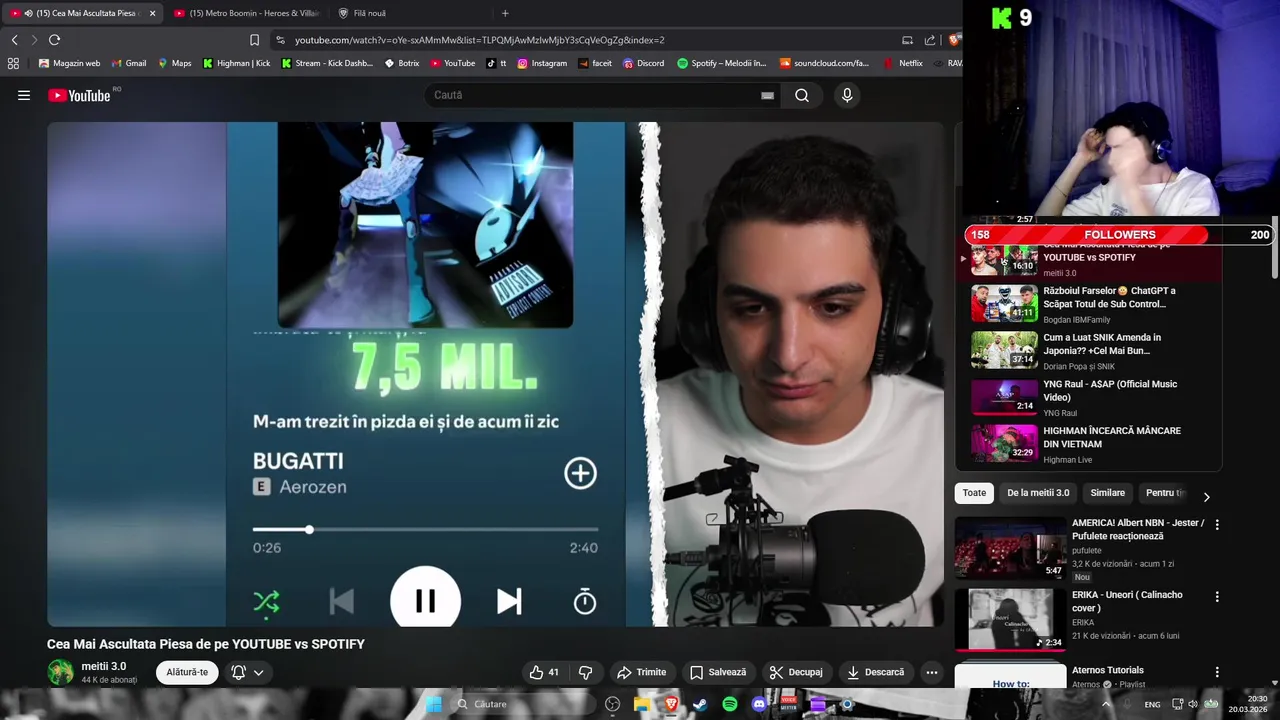Start voice search with the microphone
The width and height of the screenshot is (1280, 720).
[x=847, y=95]
